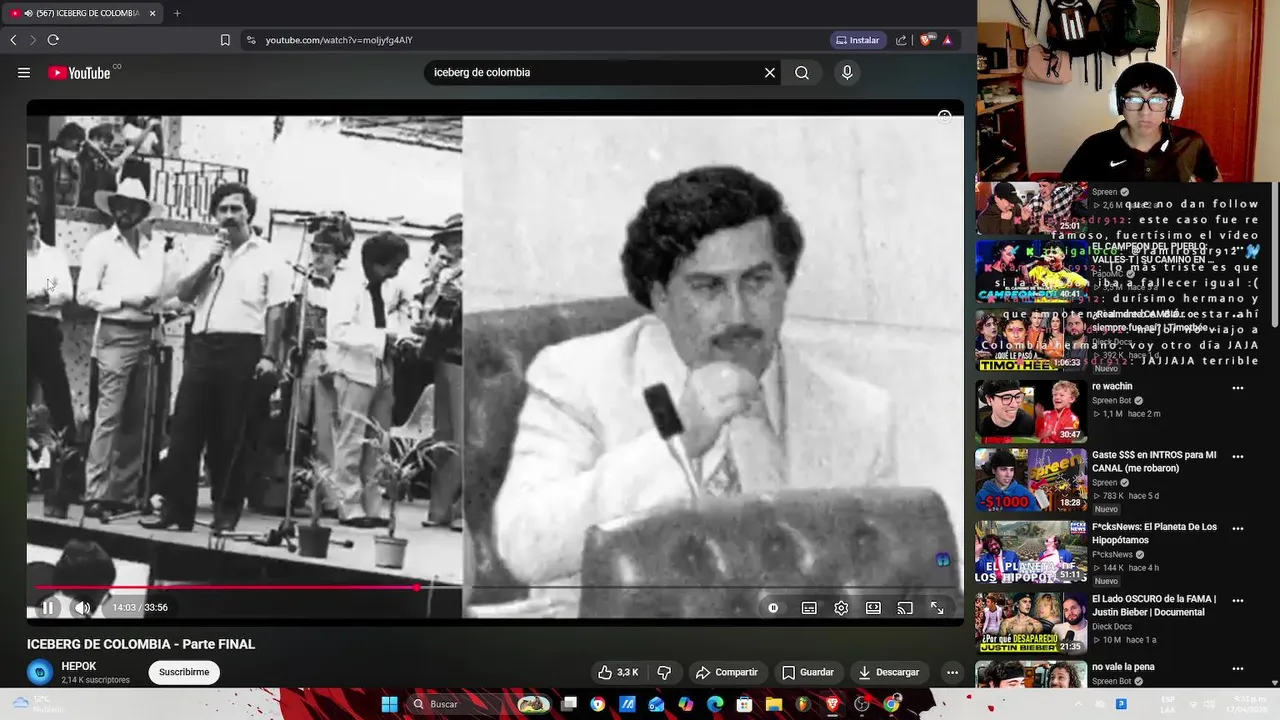Image resolution: width=1280 pixels, height=720 pixels.
Task: Bookmark this page
Action: (225, 40)
